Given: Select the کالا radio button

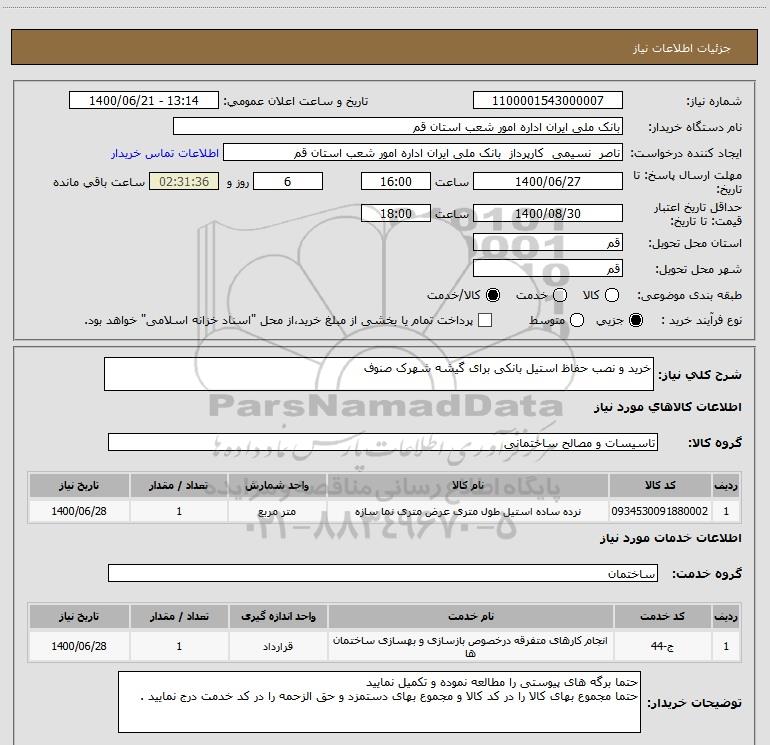Looking at the screenshot, I should click(612, 295).
